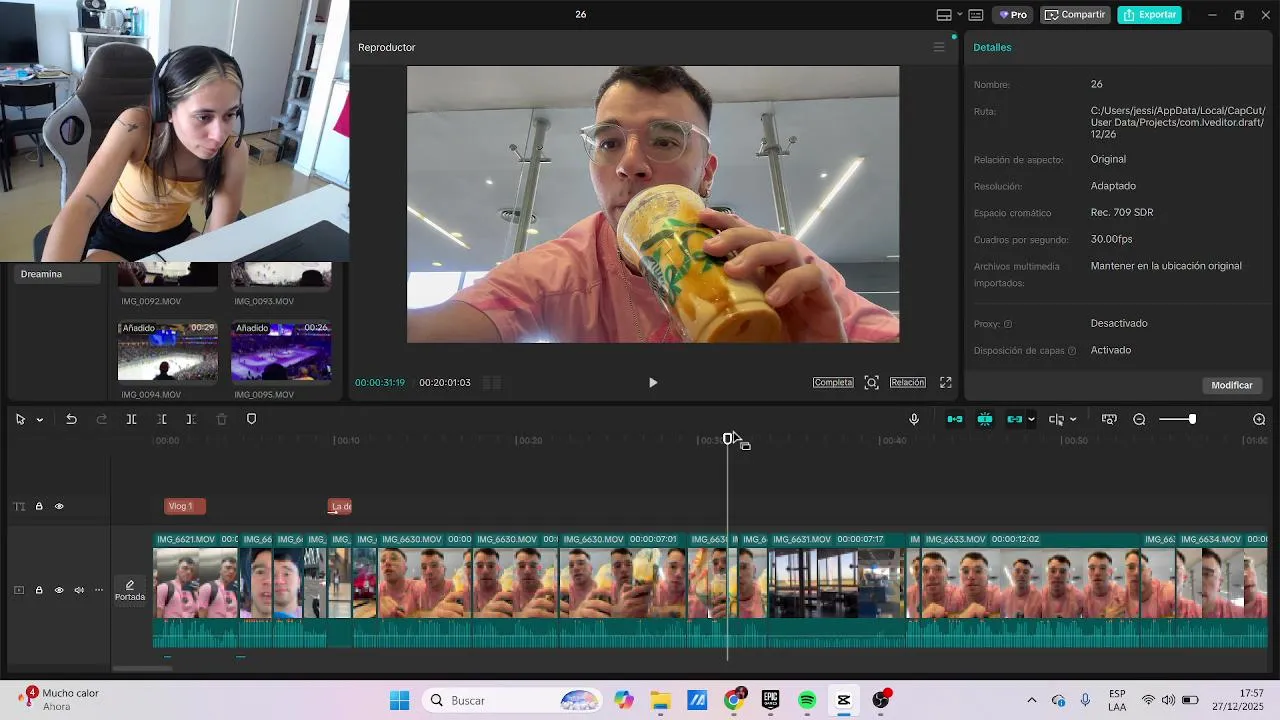
Task: Expand the layout dropdown arrow
Action: (x=959, y=15)
